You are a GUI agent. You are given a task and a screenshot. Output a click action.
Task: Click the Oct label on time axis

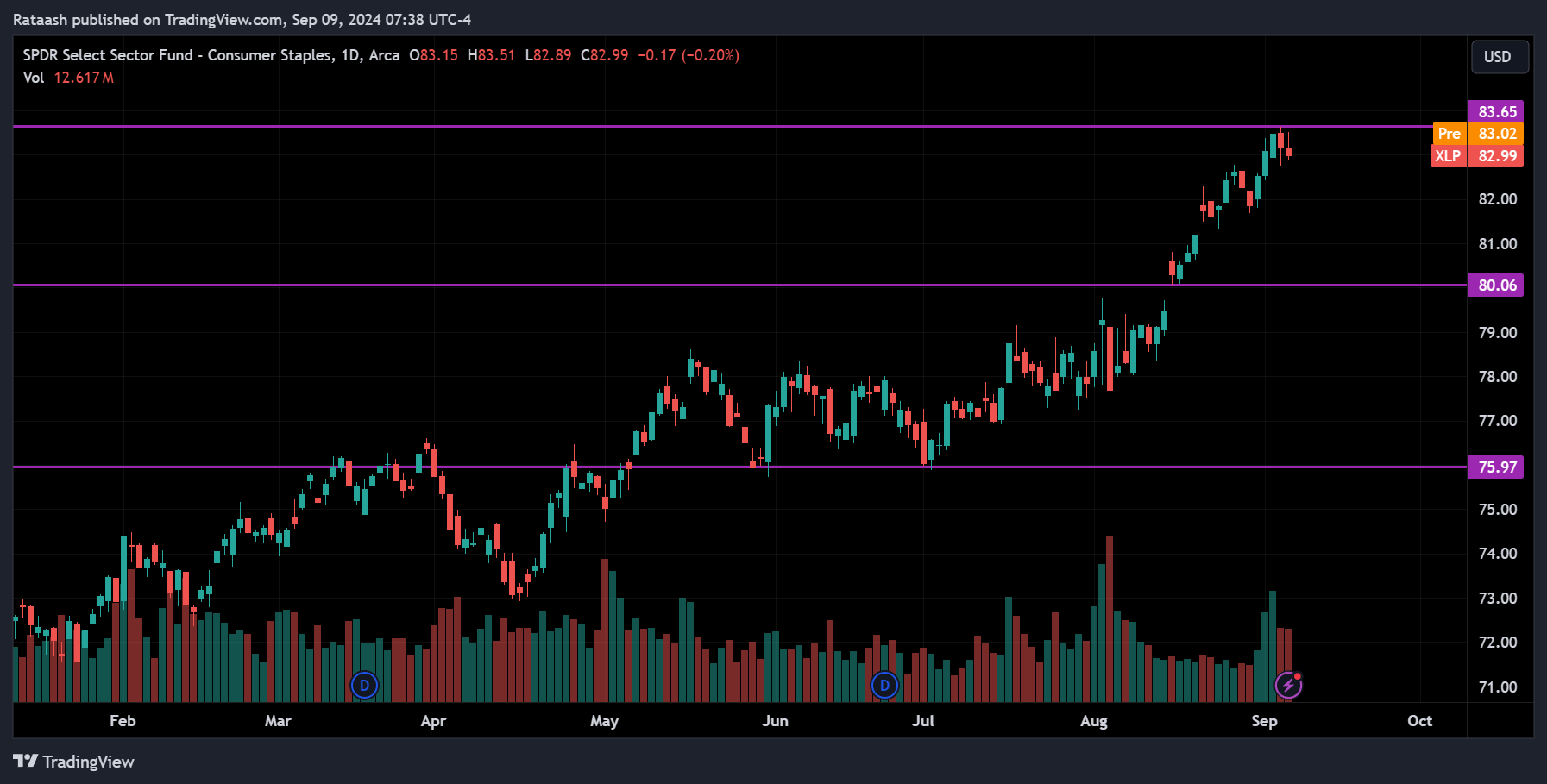[x=1419, y=721]
